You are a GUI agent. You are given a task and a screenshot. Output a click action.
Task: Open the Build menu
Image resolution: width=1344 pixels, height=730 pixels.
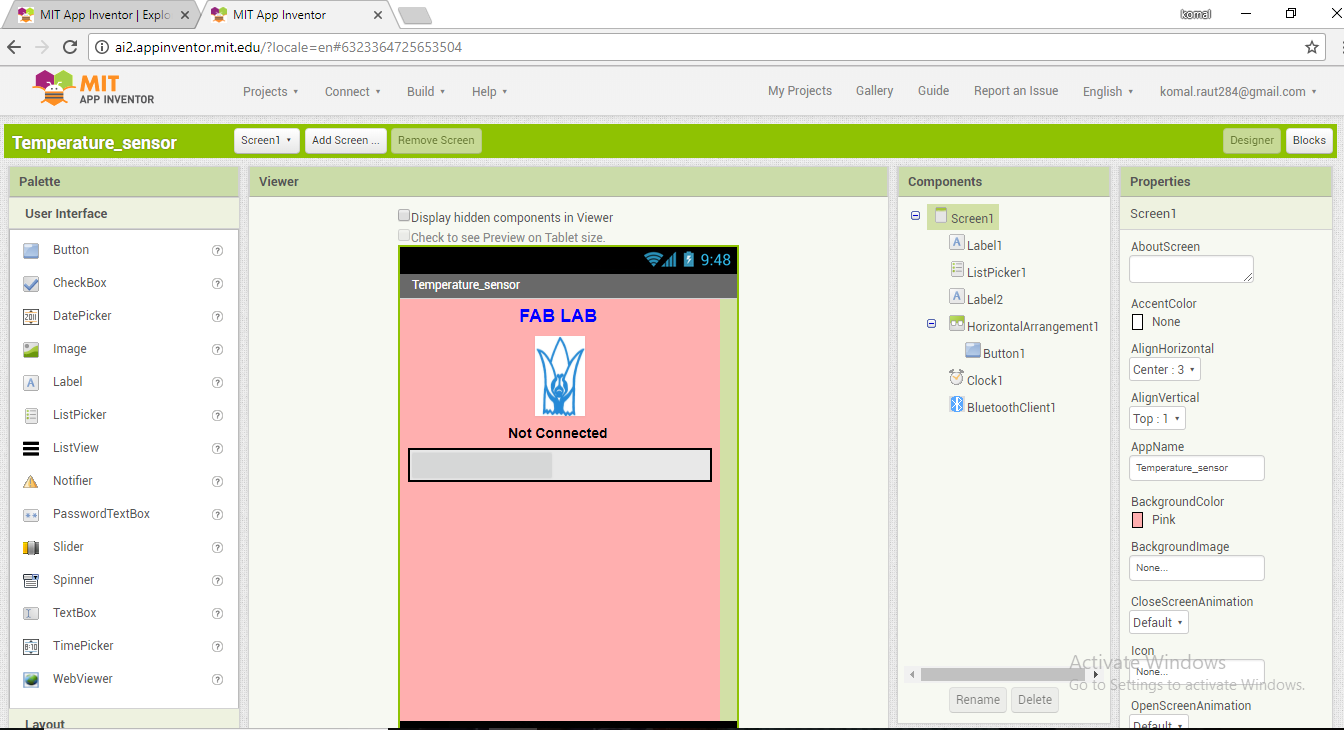coord(426,92)
